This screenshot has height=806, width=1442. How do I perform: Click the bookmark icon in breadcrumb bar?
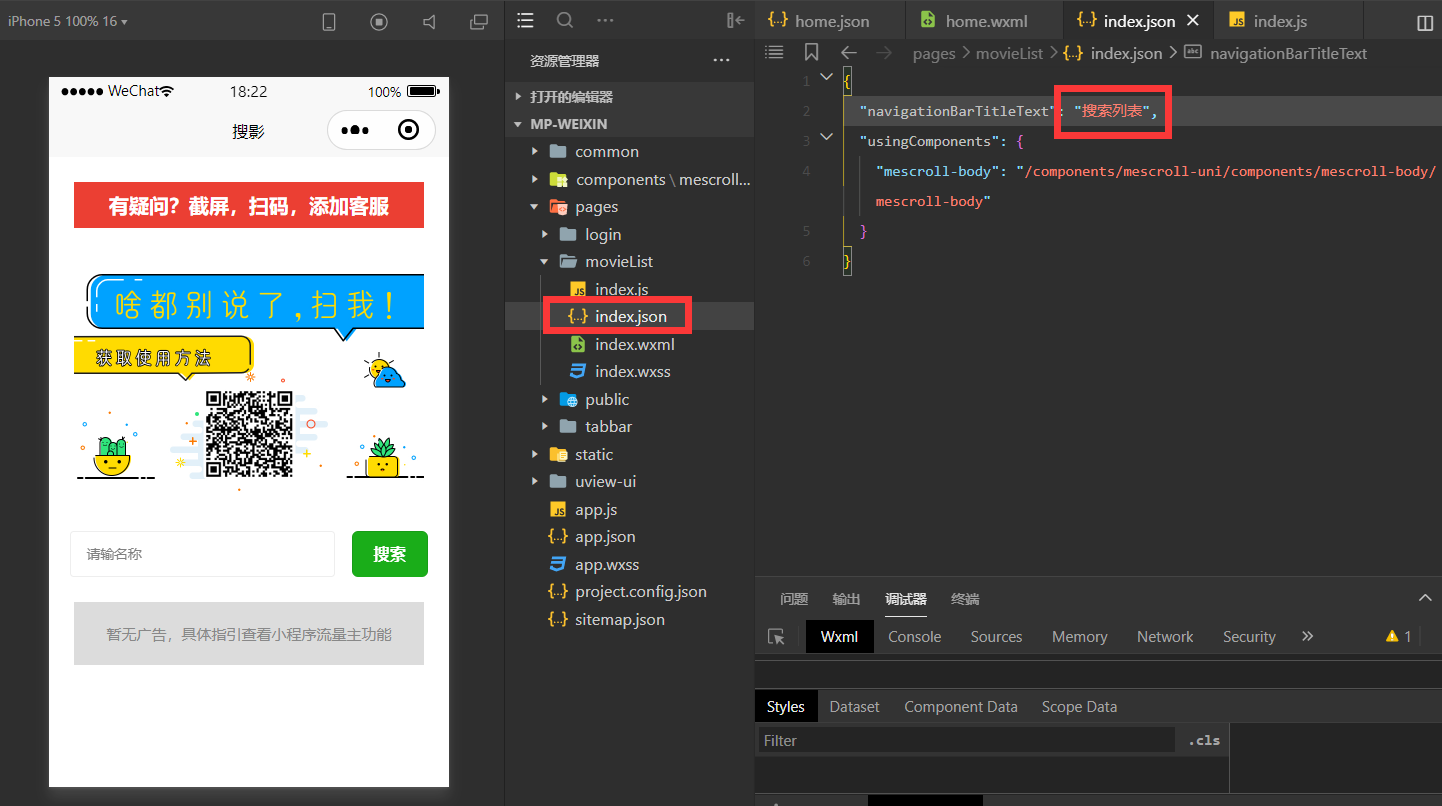[x=811, y=52]
